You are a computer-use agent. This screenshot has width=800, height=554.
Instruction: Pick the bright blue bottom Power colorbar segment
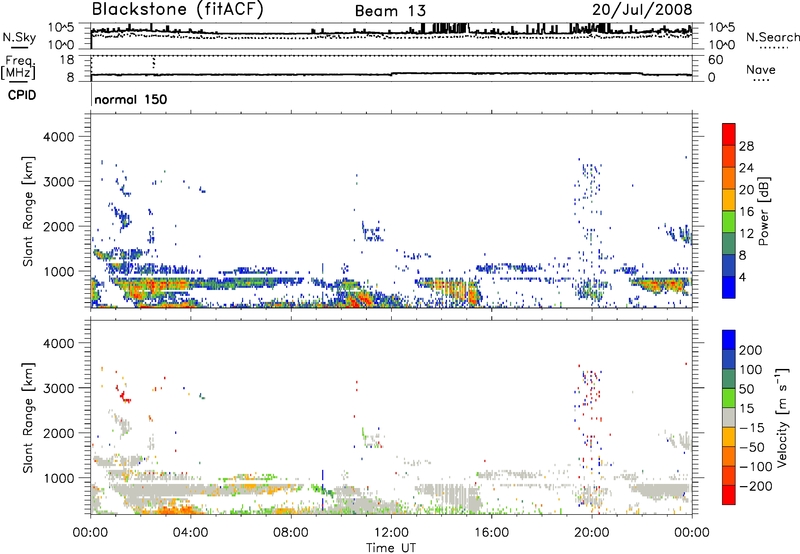[729, 287]
